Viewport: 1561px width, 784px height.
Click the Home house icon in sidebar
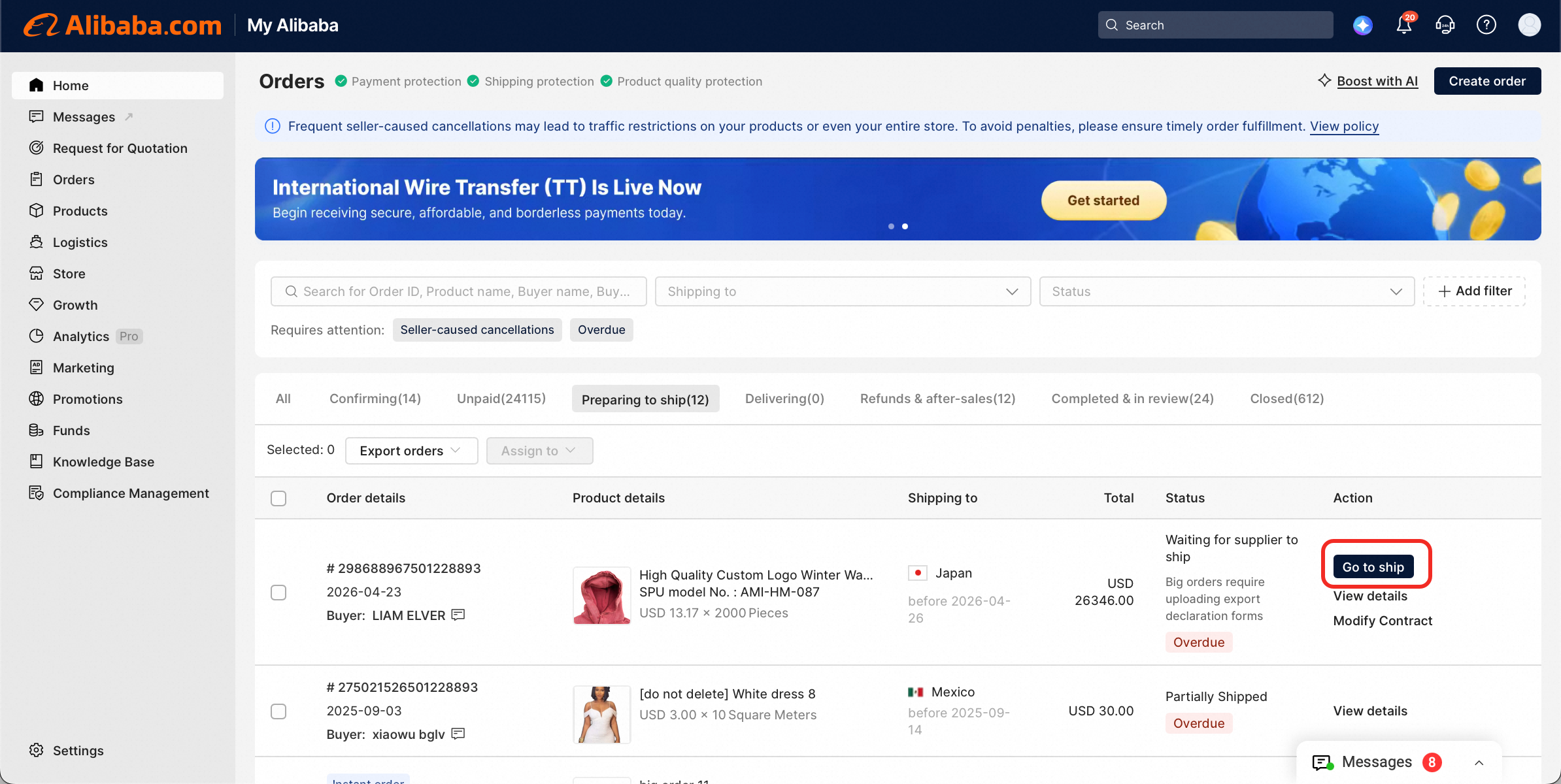coord(37,86)
